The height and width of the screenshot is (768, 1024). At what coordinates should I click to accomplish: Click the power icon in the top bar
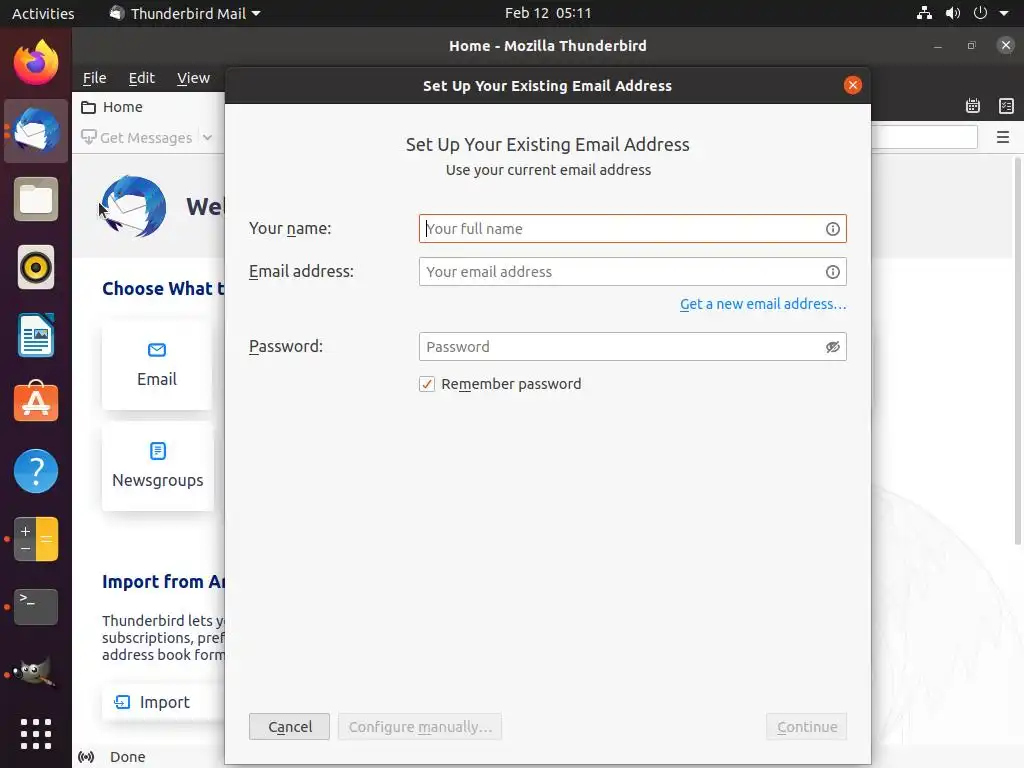(980, 13)
